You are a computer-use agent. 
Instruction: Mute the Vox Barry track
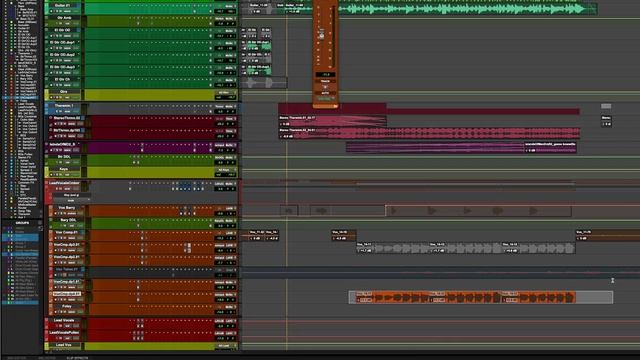66,213
